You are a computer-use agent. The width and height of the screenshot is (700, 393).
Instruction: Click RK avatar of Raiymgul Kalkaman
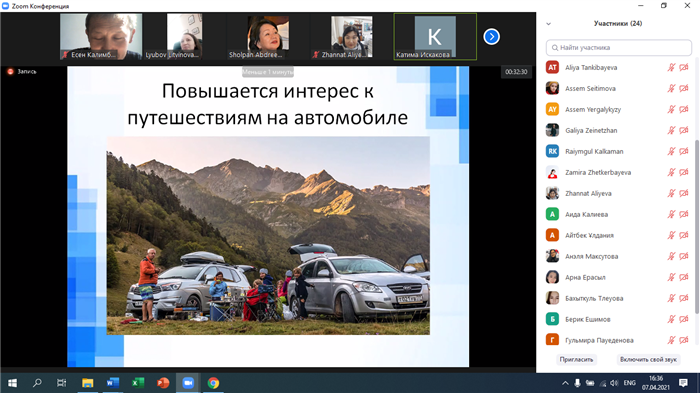coord(552,151)
